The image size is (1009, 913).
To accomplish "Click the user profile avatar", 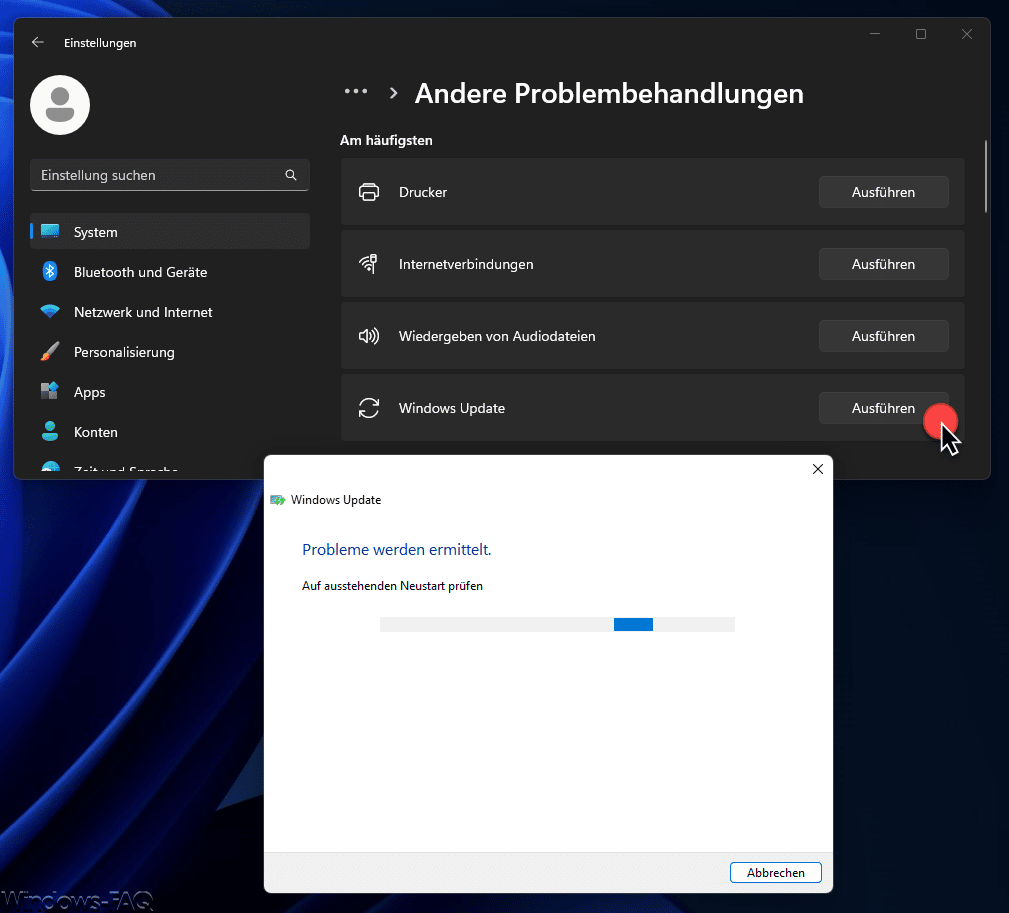I will coord(60,105).
